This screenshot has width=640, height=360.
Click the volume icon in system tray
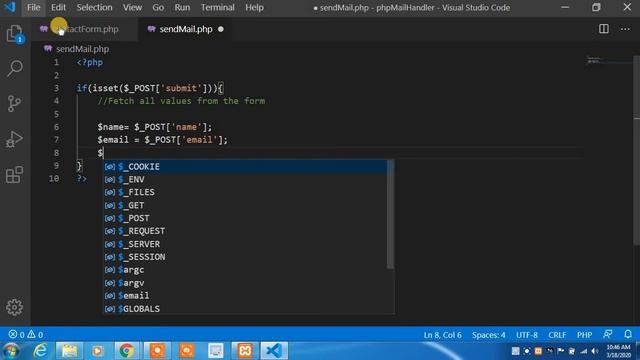(x=595, y=351)
